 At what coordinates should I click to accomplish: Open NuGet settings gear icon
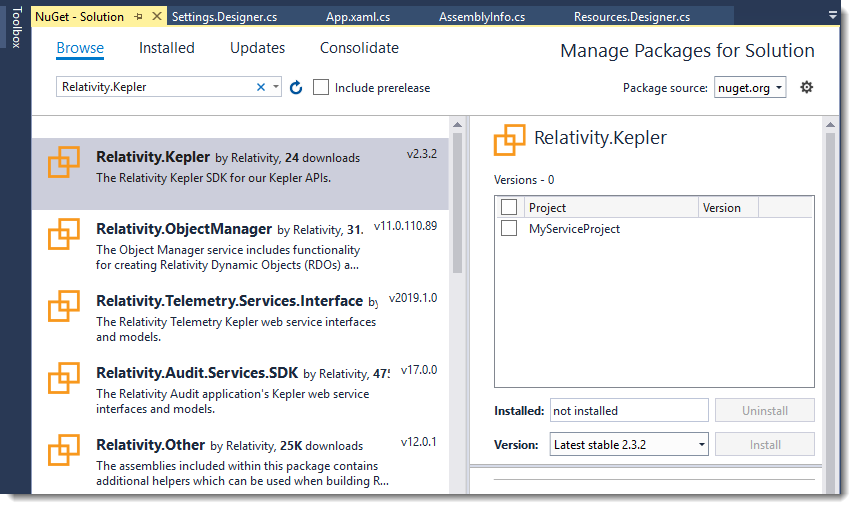[x=806, y=87]
